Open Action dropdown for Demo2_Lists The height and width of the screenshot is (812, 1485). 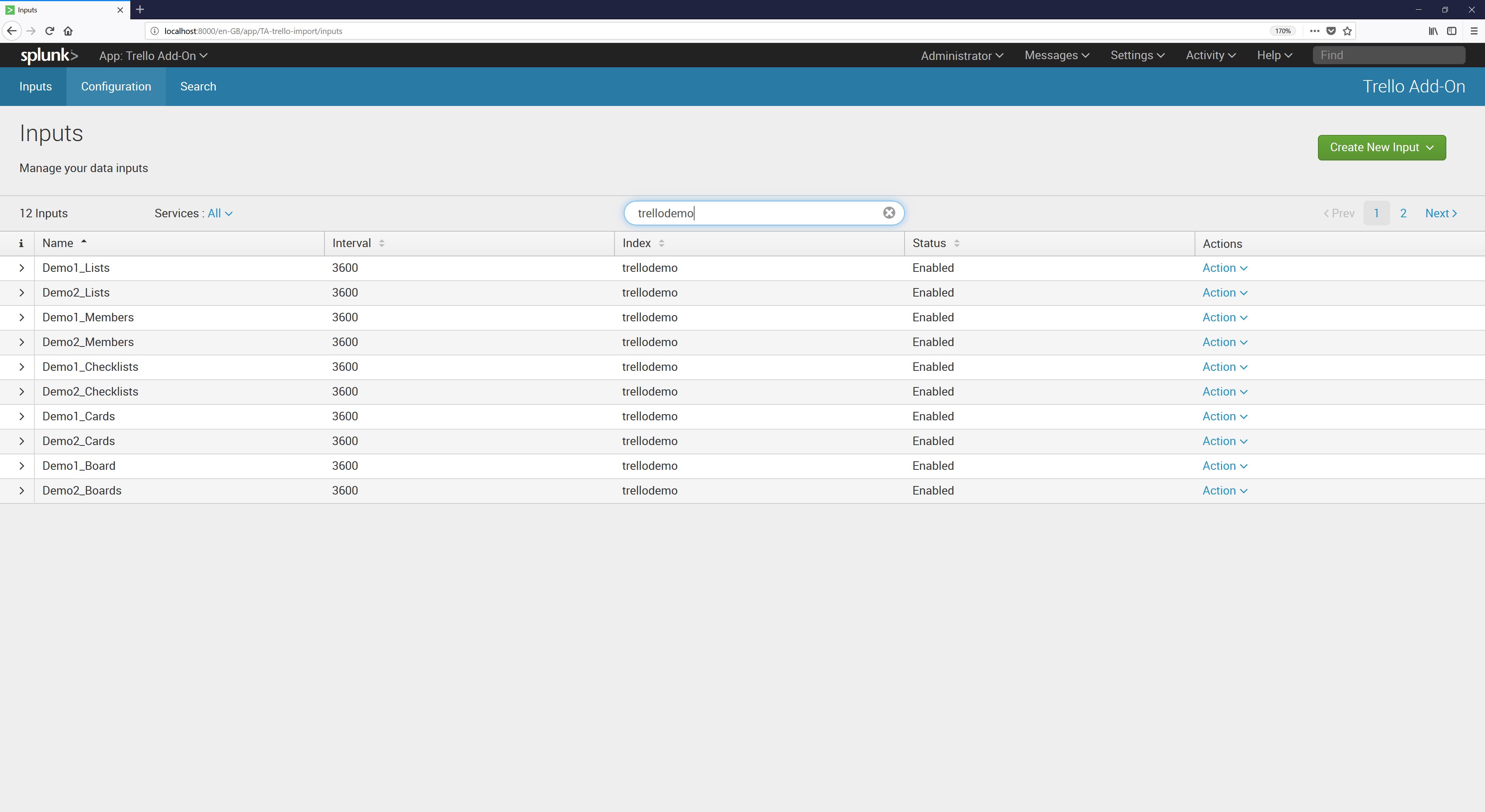click(x=1224, y=293)
